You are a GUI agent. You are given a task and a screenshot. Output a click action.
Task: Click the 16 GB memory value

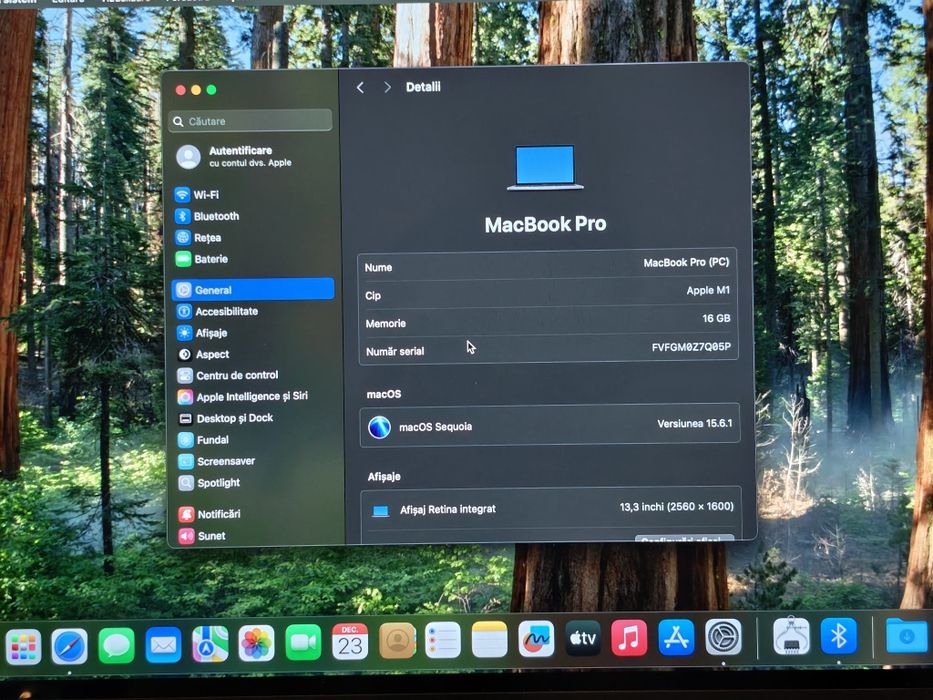tap(716, 318)
